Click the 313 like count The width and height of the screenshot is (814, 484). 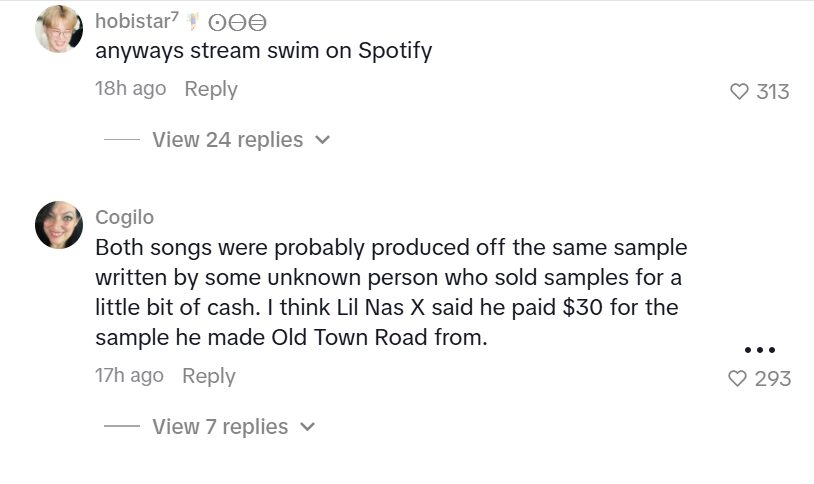pos(773,92)
